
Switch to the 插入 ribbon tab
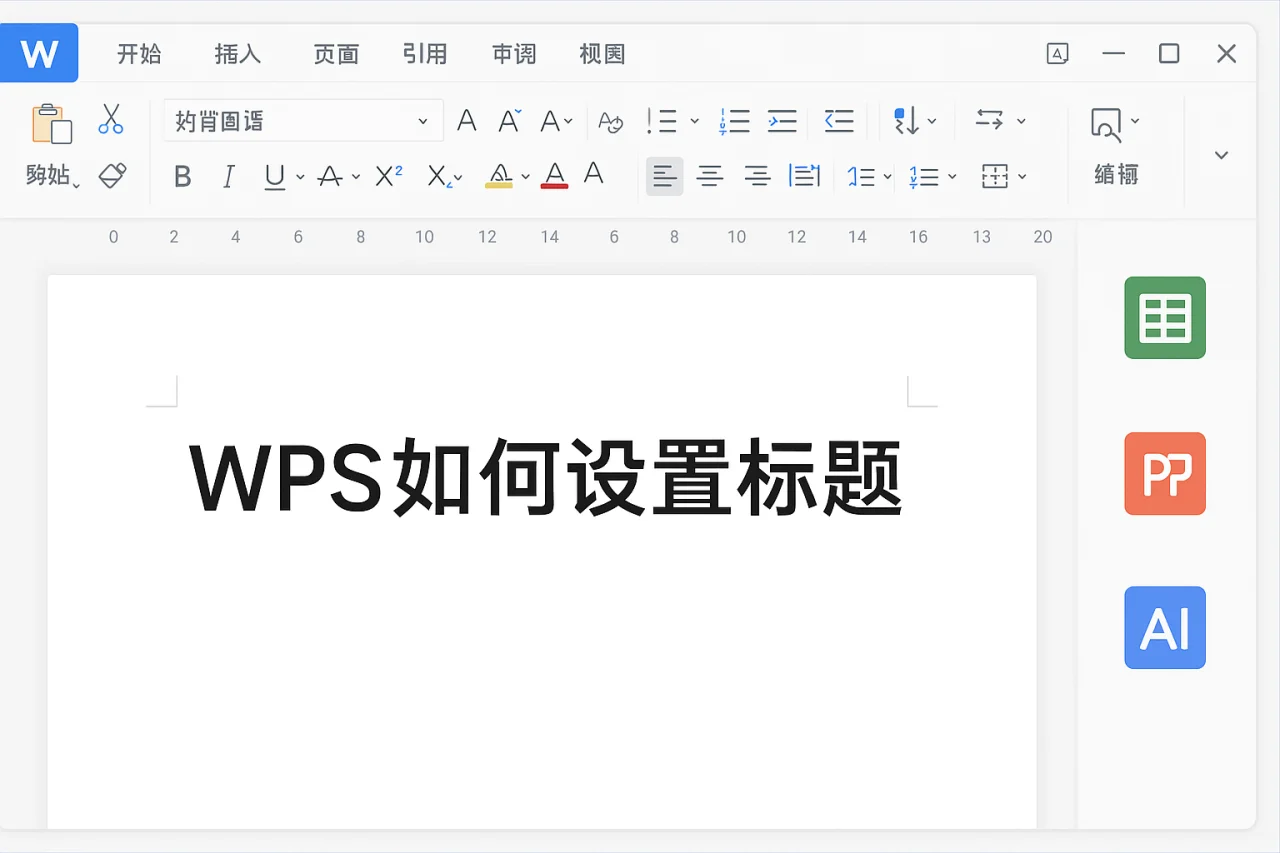coord(237,54)
